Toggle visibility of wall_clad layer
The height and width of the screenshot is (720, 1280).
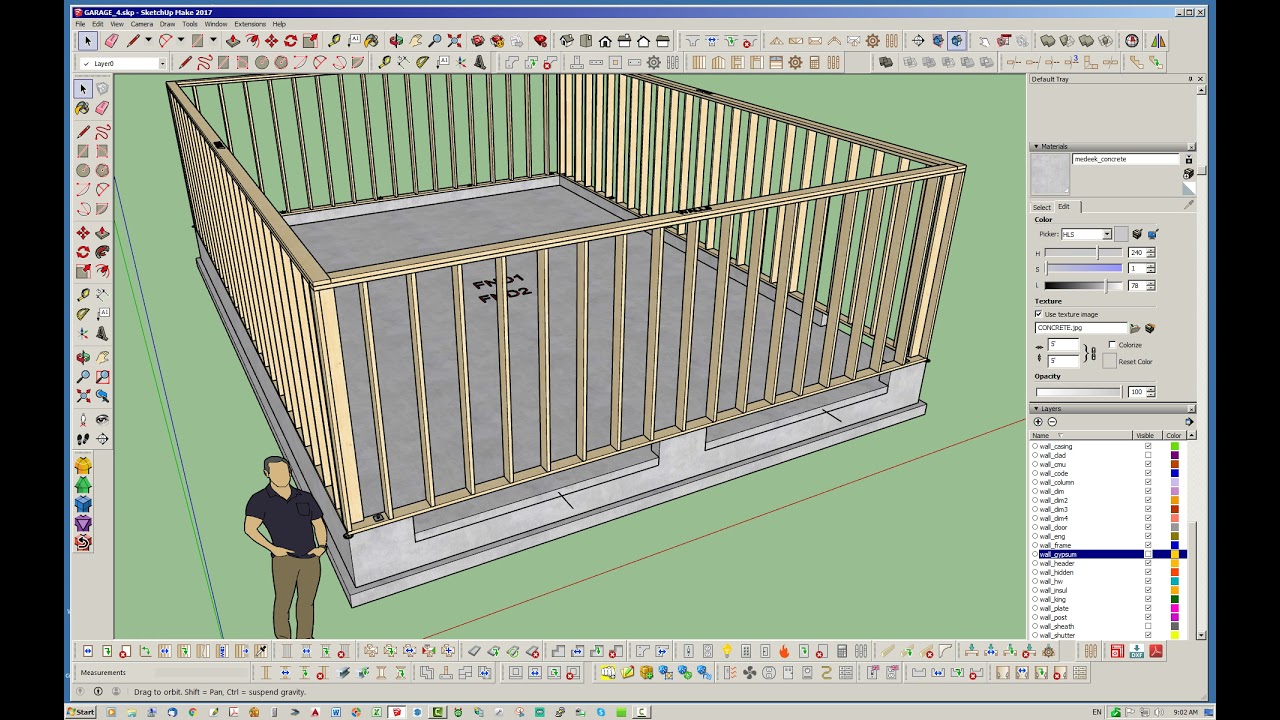1148,456
